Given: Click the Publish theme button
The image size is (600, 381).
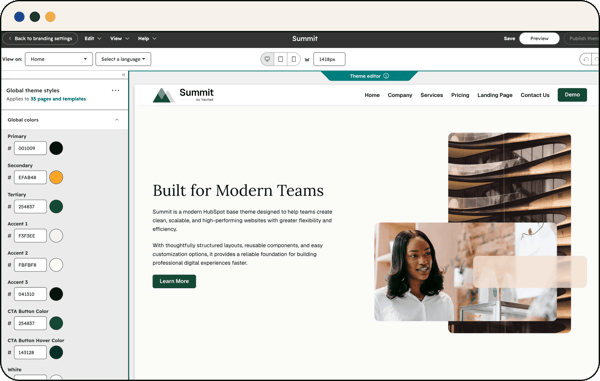Looking at the screenshot, I should (x=581, y=39).
